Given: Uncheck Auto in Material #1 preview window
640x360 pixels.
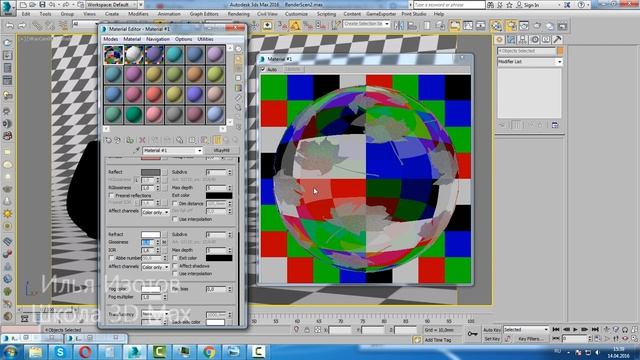Looking at the screenshot, I should click(x=263, y=69).
